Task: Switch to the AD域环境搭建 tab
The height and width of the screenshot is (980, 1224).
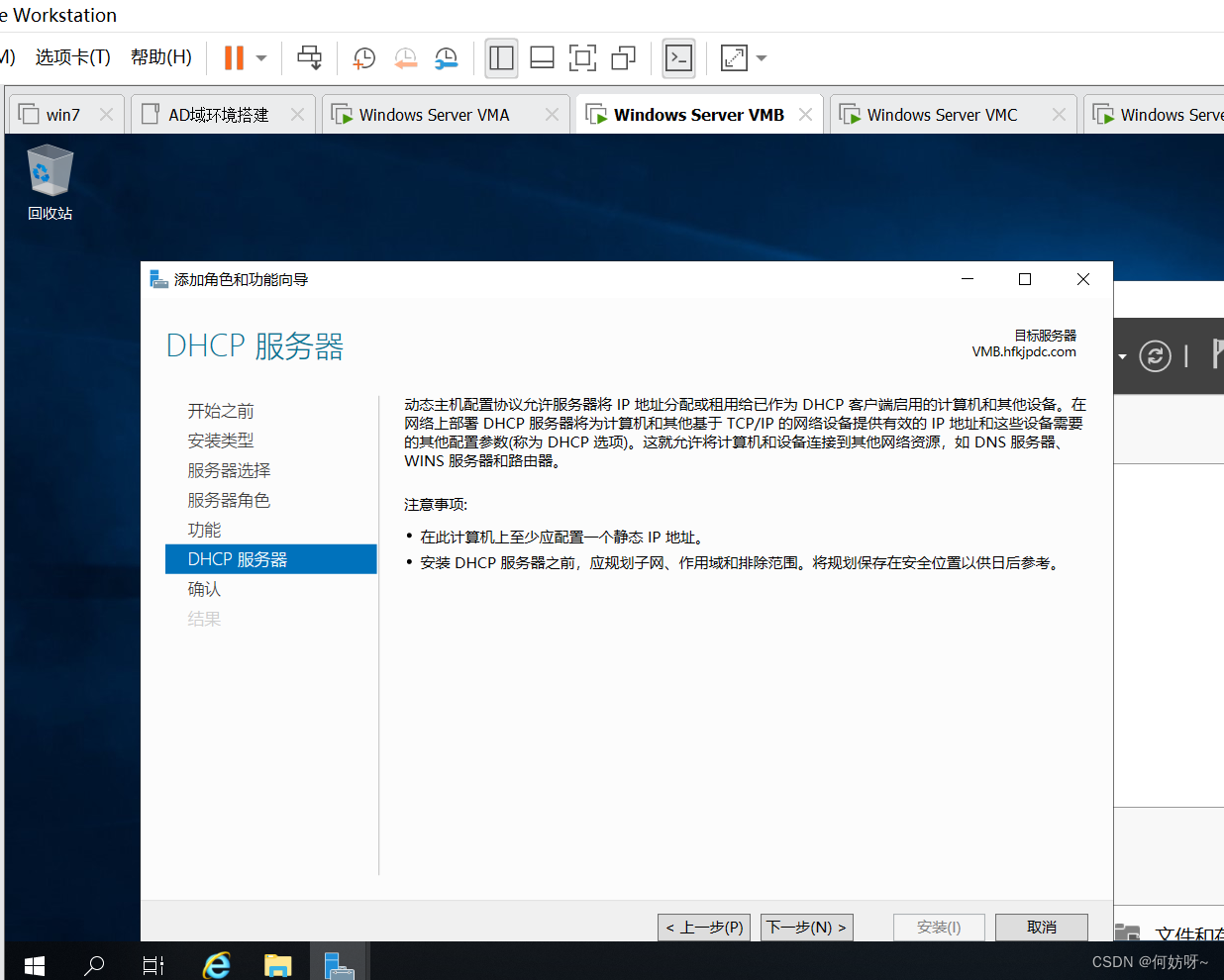Action: [x=218, y=115]
